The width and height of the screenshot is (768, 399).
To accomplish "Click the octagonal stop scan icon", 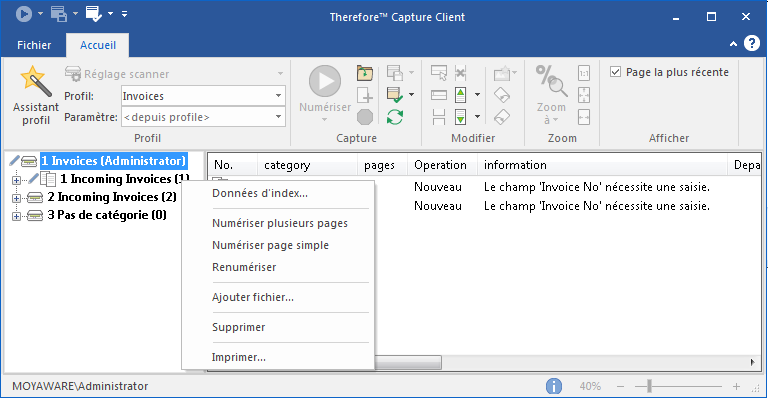I will pos(365,117).
